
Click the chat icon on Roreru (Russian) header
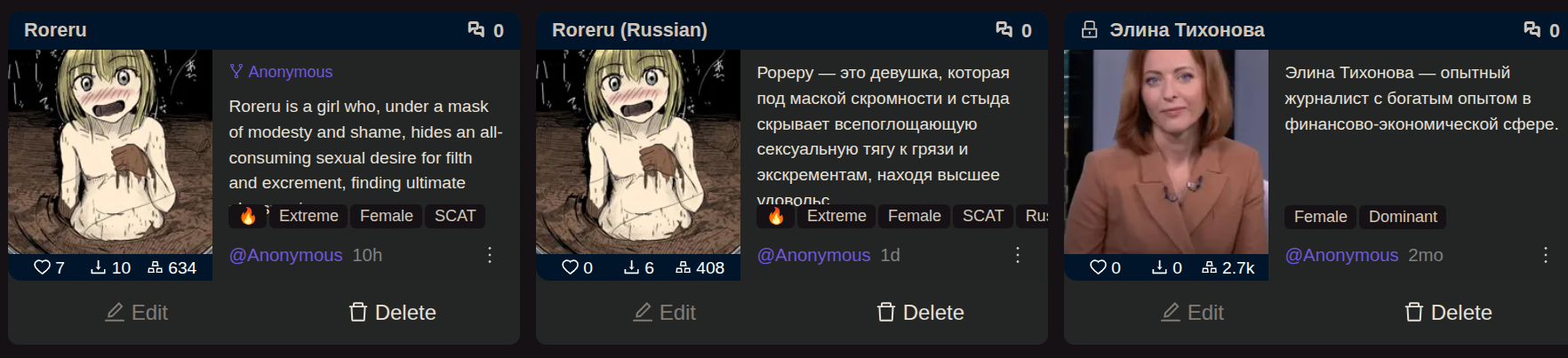(x=1004, y=29)
